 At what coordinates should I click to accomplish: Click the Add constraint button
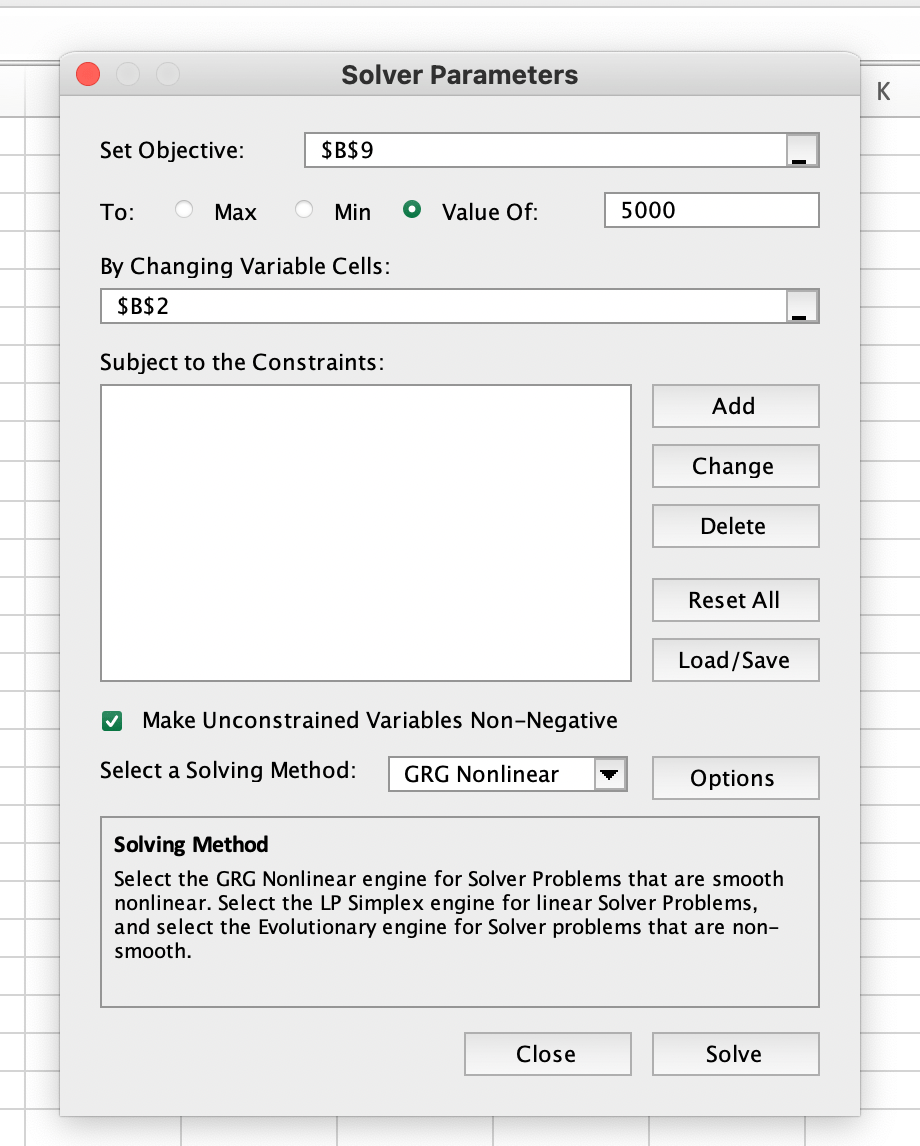click(x=735, y=406)
